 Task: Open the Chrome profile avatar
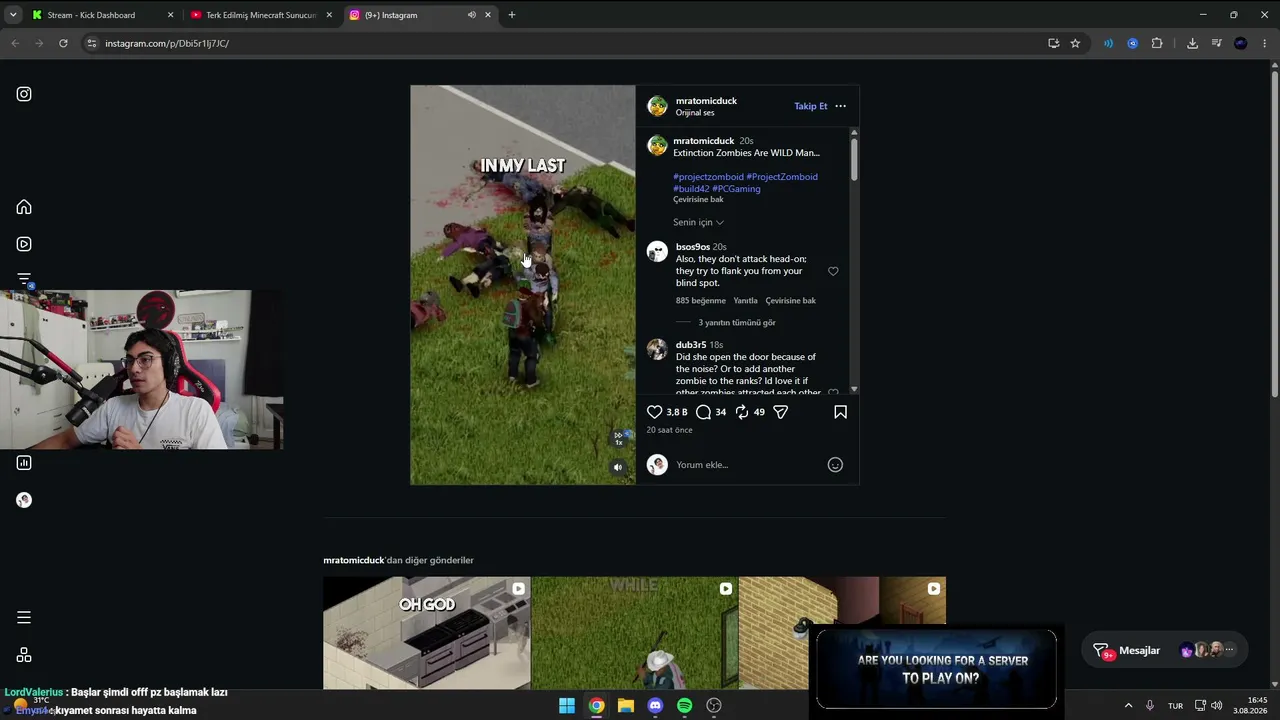[1241, 43]
